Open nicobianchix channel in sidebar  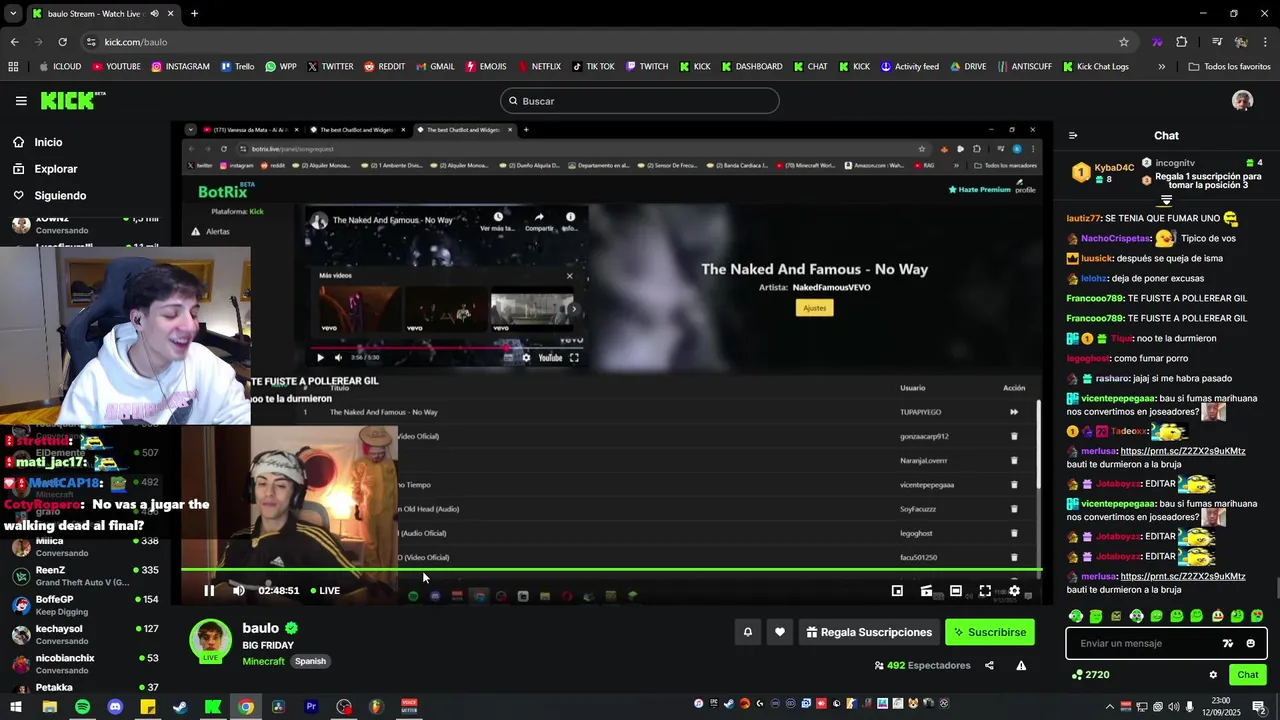pos(85,664)
